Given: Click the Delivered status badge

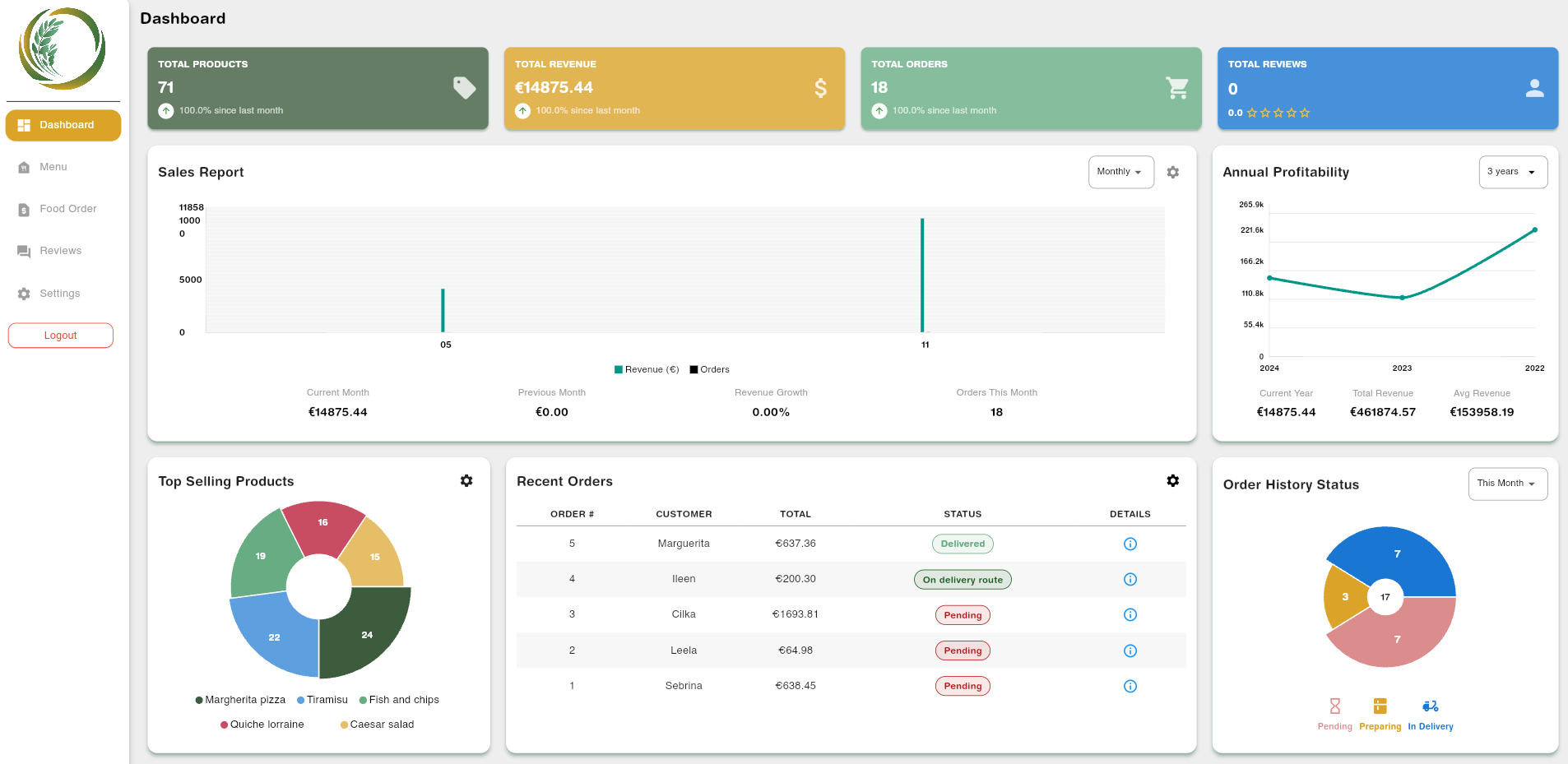Looking at the screenshot, I should [963, 544].
